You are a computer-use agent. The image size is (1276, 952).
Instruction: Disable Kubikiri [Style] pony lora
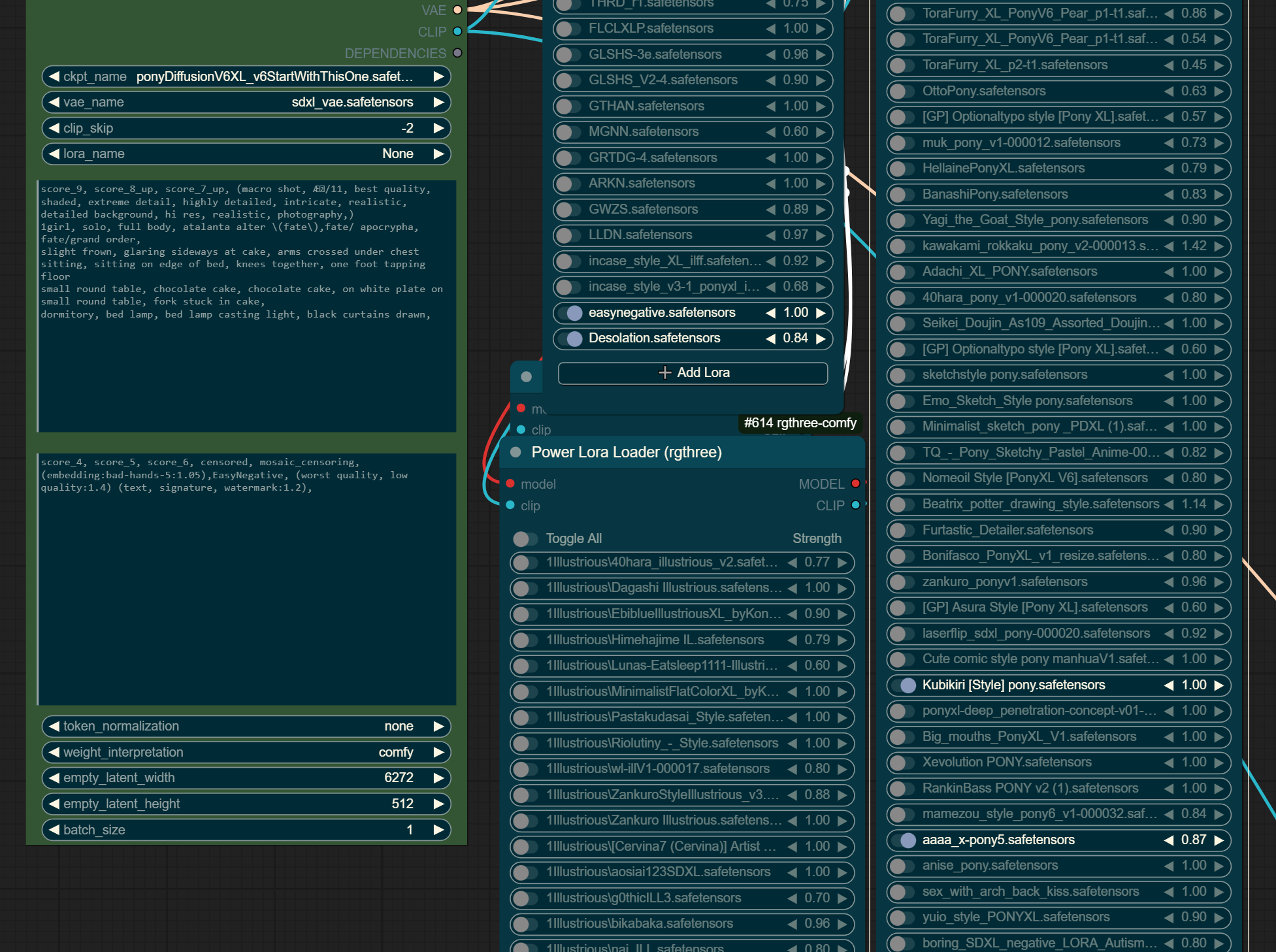[902, 685]
